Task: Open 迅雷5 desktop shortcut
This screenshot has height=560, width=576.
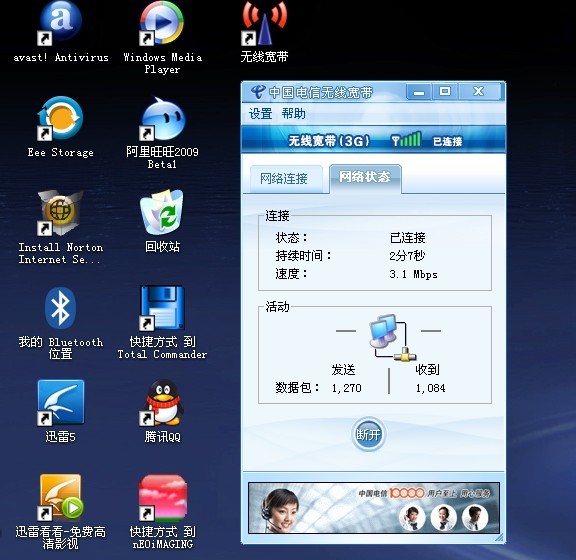Action: point(61,403)
